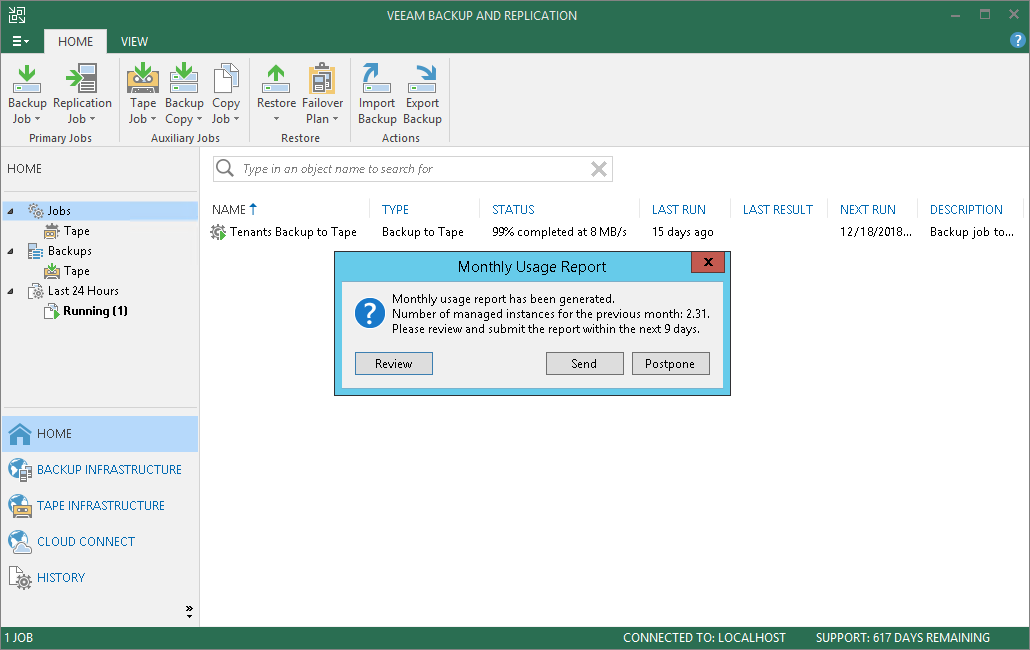Screen dimensions: 1030x650
Task: Click the dialog's blue question mark icon
Action: [x=370, y=313]
